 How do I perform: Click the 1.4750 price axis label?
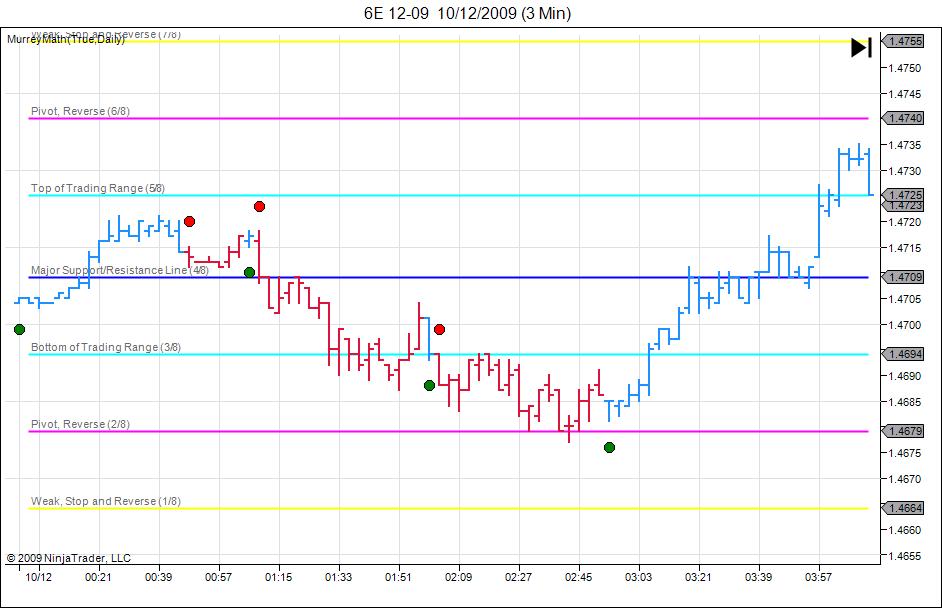point(905,68)
